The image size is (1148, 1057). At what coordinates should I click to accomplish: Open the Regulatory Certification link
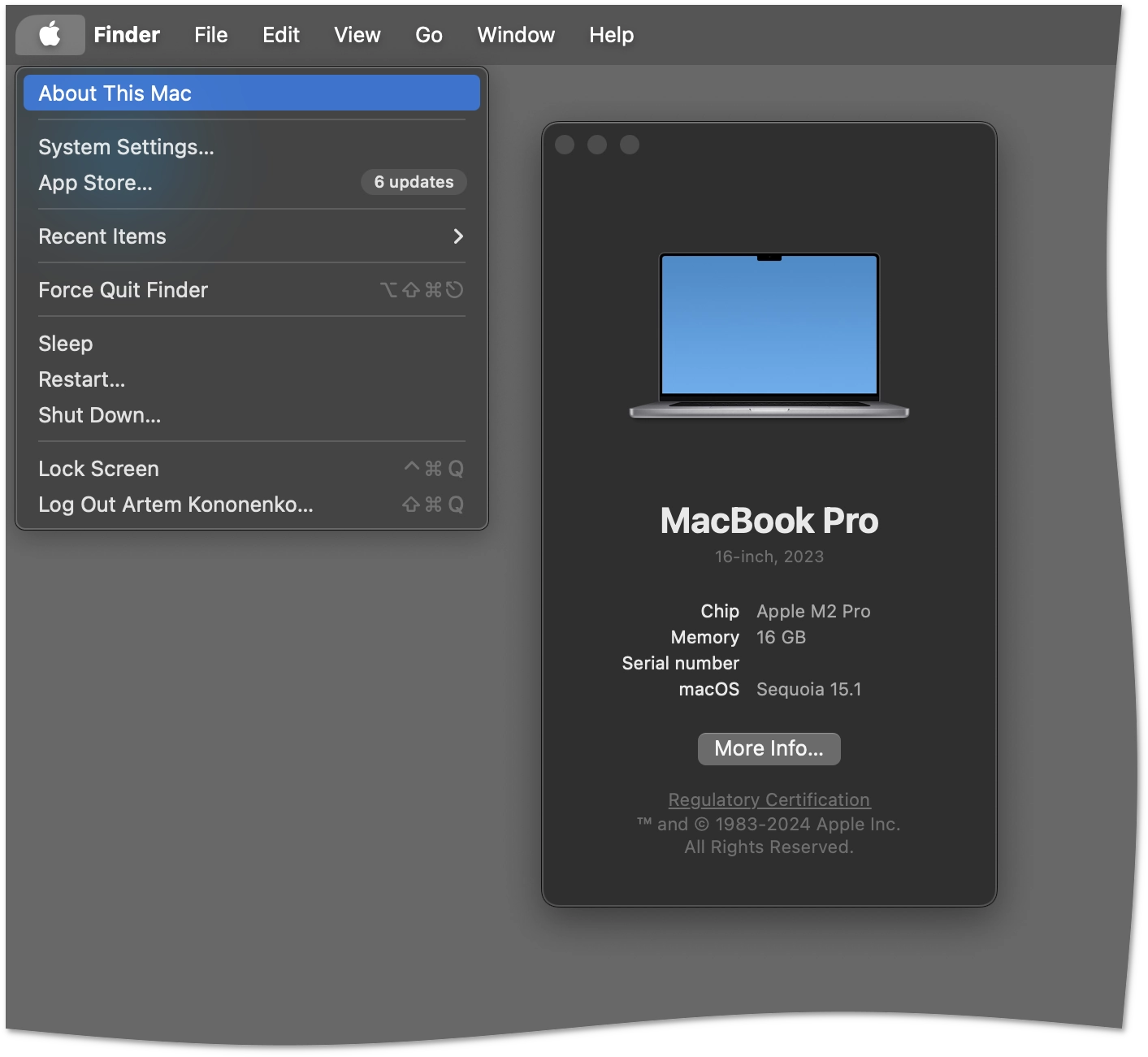click(x=769, y=799)
